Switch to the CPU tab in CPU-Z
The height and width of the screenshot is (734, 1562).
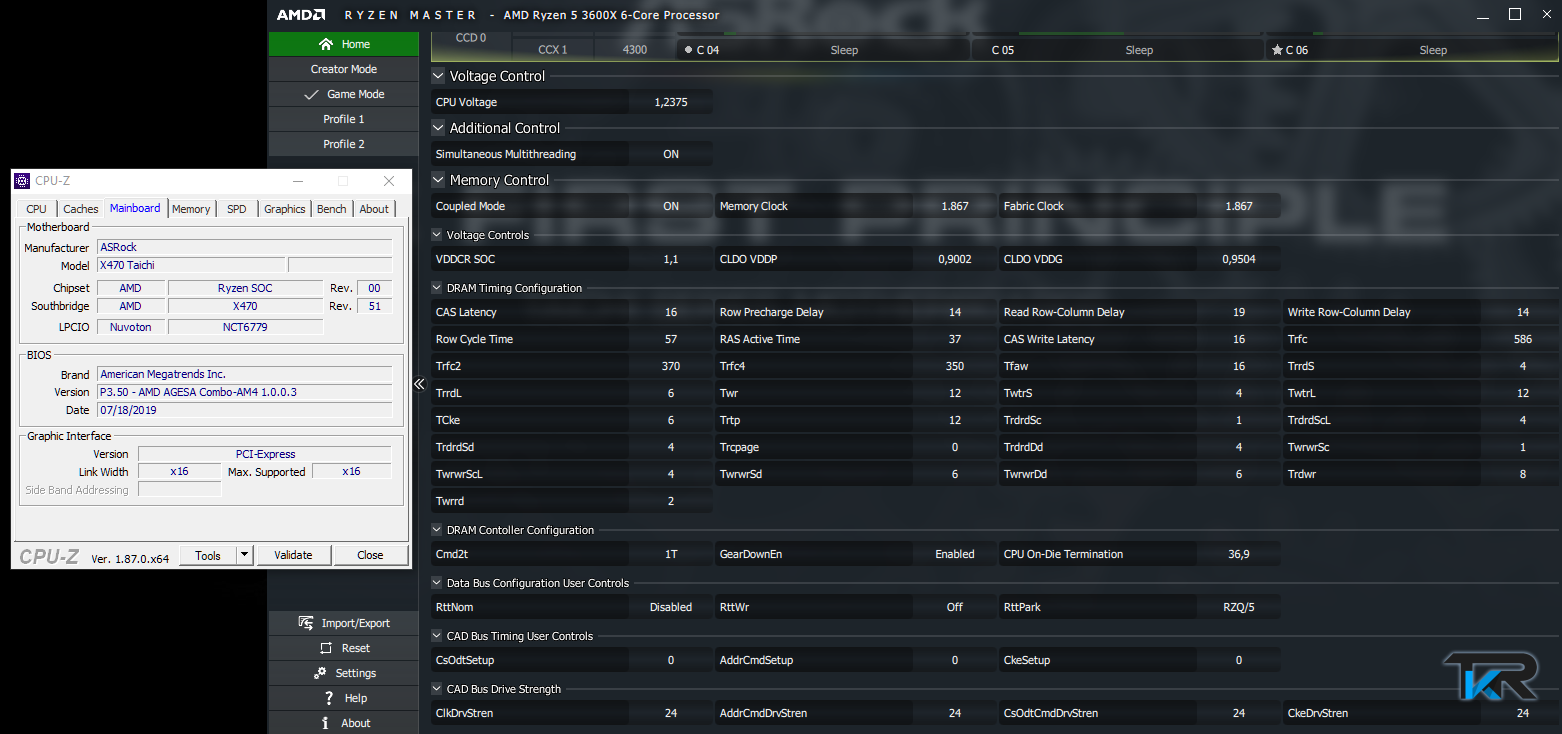[36, 209]
